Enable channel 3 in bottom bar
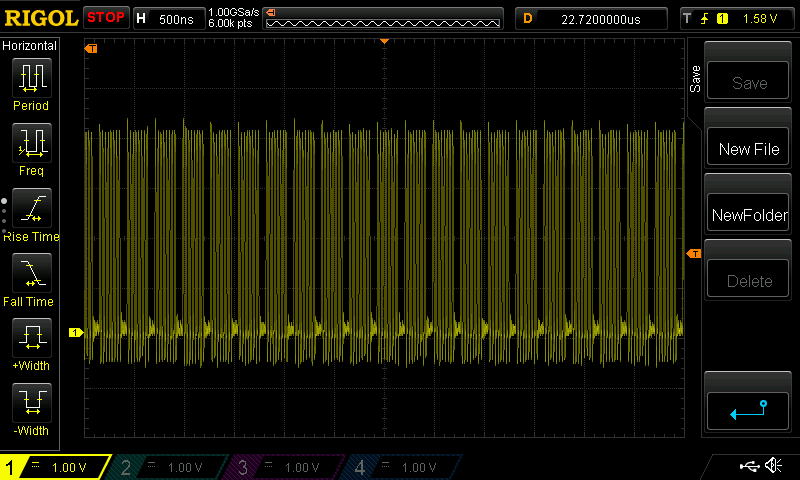Viewport: 800px width, 480px height. (x=287, y=467)
